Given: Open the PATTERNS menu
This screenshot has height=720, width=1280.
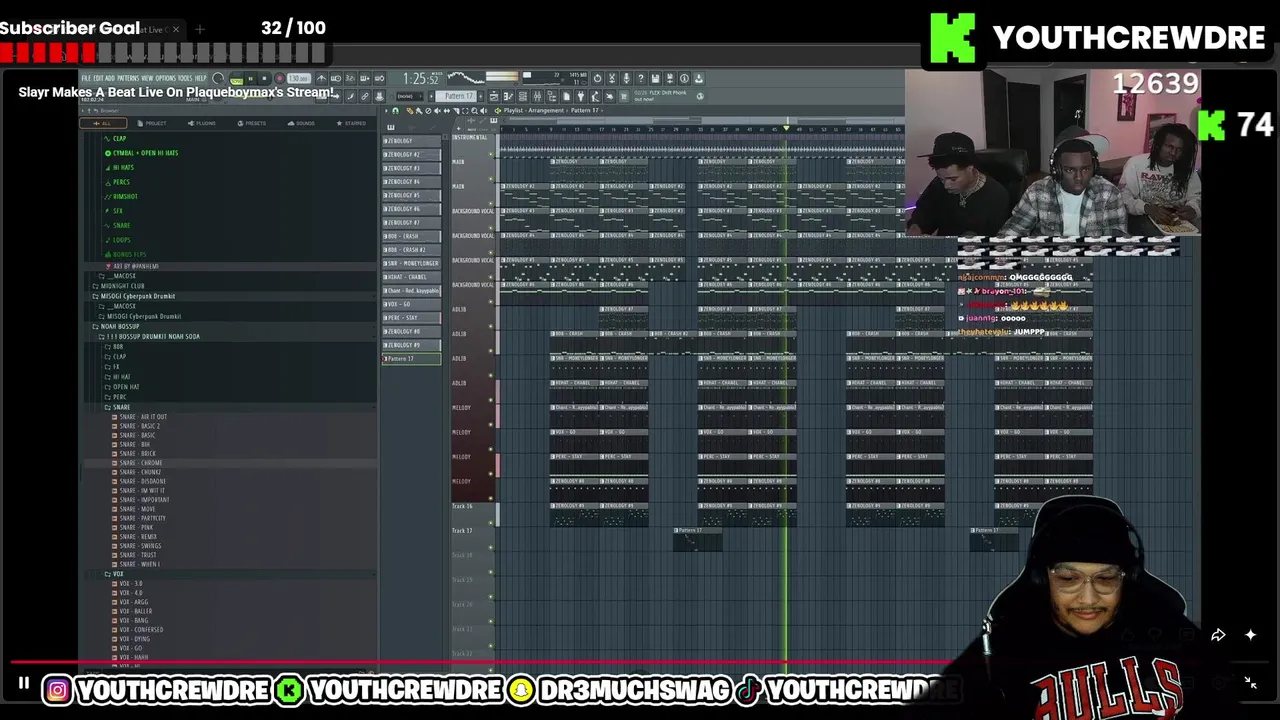Looking at the screenshot, I should pyautogui.click(x=128, y=78).
